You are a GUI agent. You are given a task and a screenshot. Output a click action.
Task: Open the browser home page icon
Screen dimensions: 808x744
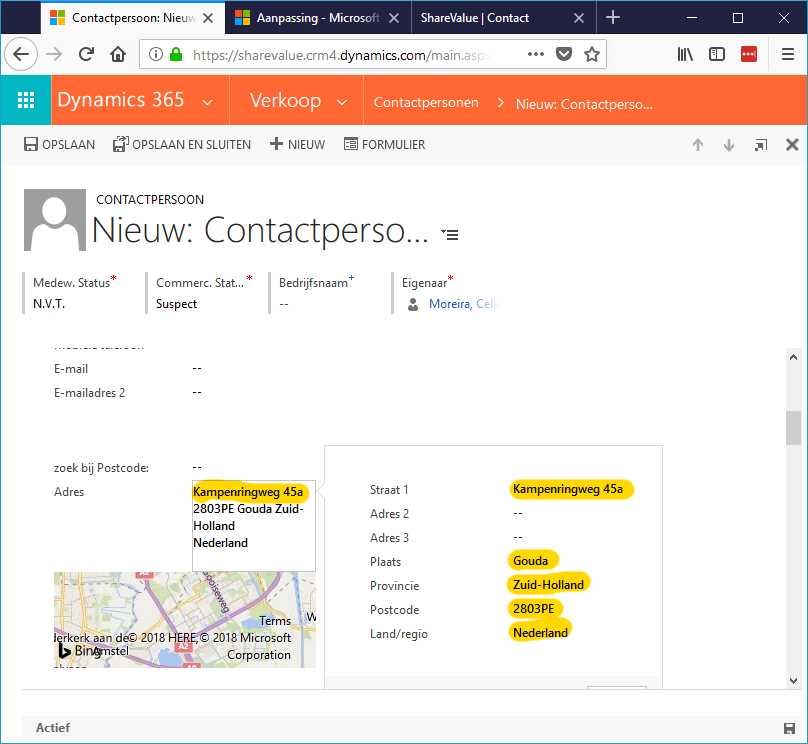click(118, 54)
